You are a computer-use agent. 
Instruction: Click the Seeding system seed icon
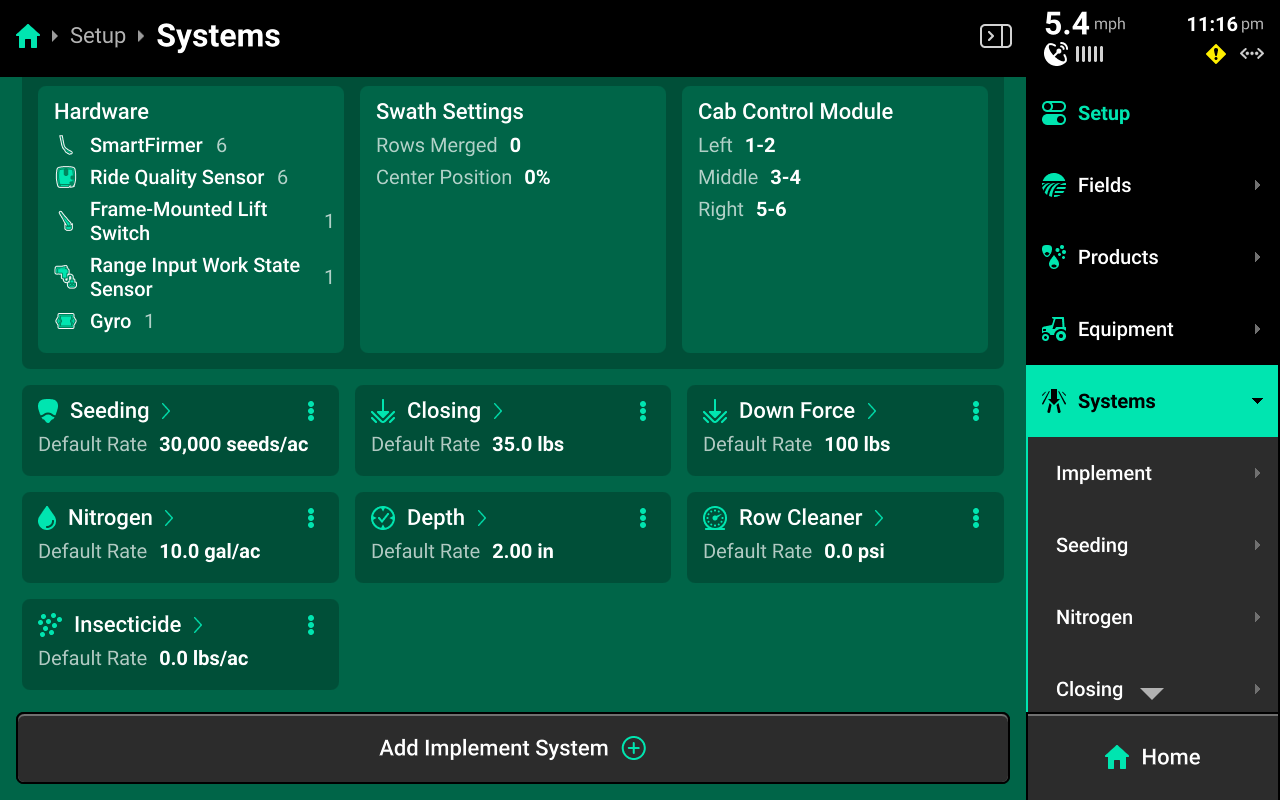48,411
